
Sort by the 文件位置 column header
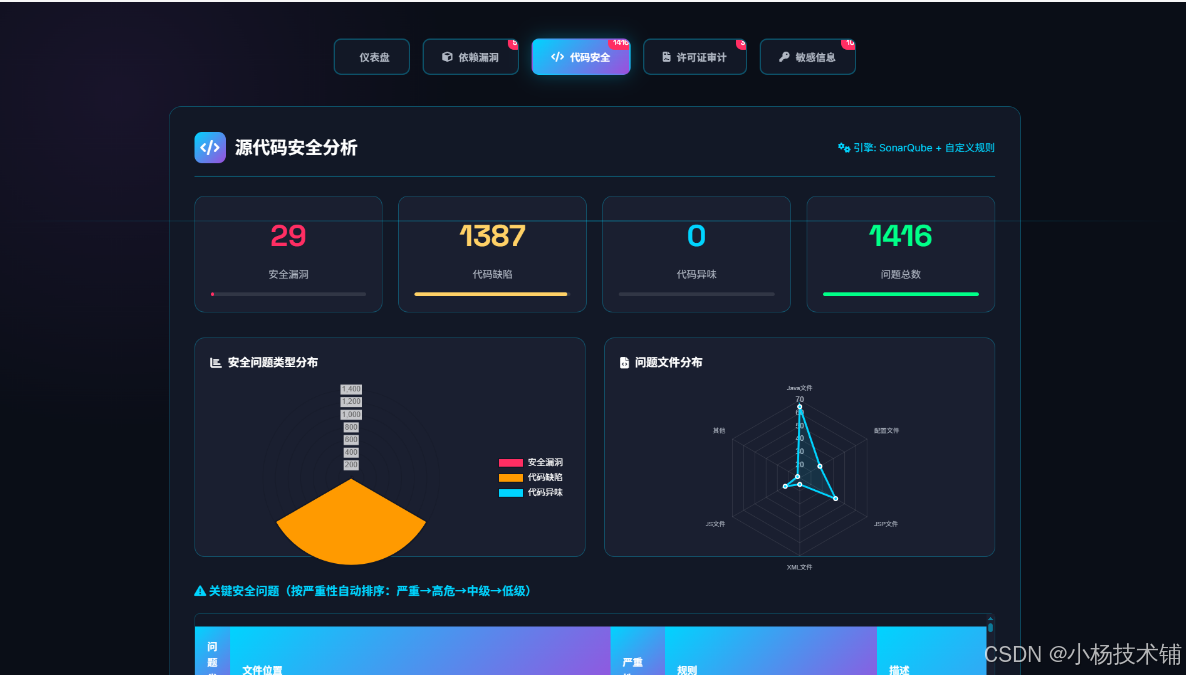(420, 651)
